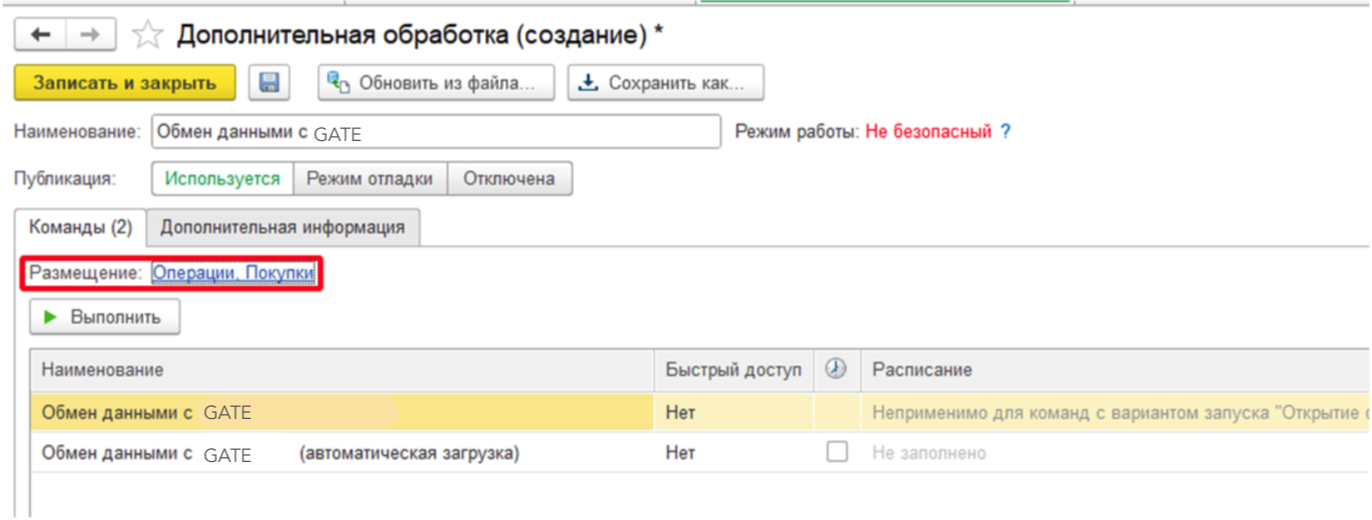The height and width of the screenshot is (520, 1372).
Task: Open placement link "Операции, Покупки"
Action: click(x=233, y=273)
